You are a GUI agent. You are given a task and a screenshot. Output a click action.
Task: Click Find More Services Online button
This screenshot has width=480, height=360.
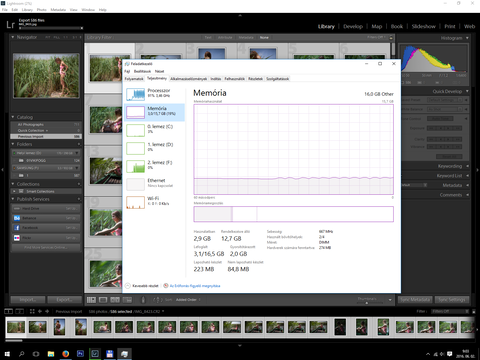(x=46, y=248)
